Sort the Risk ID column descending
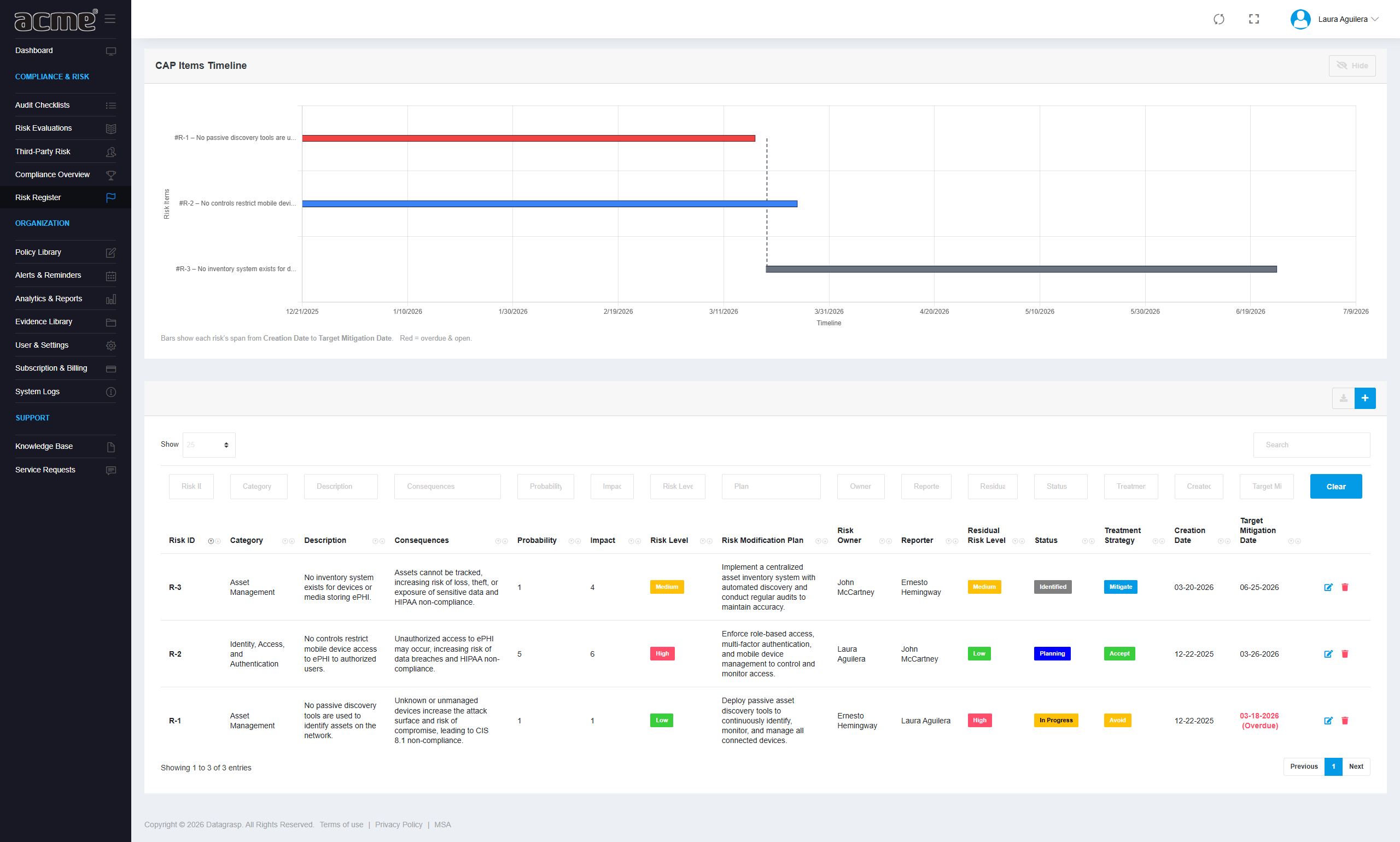The width and height of the screenshot is (1400, 842). pyautogui.click(x=217, y=541)
